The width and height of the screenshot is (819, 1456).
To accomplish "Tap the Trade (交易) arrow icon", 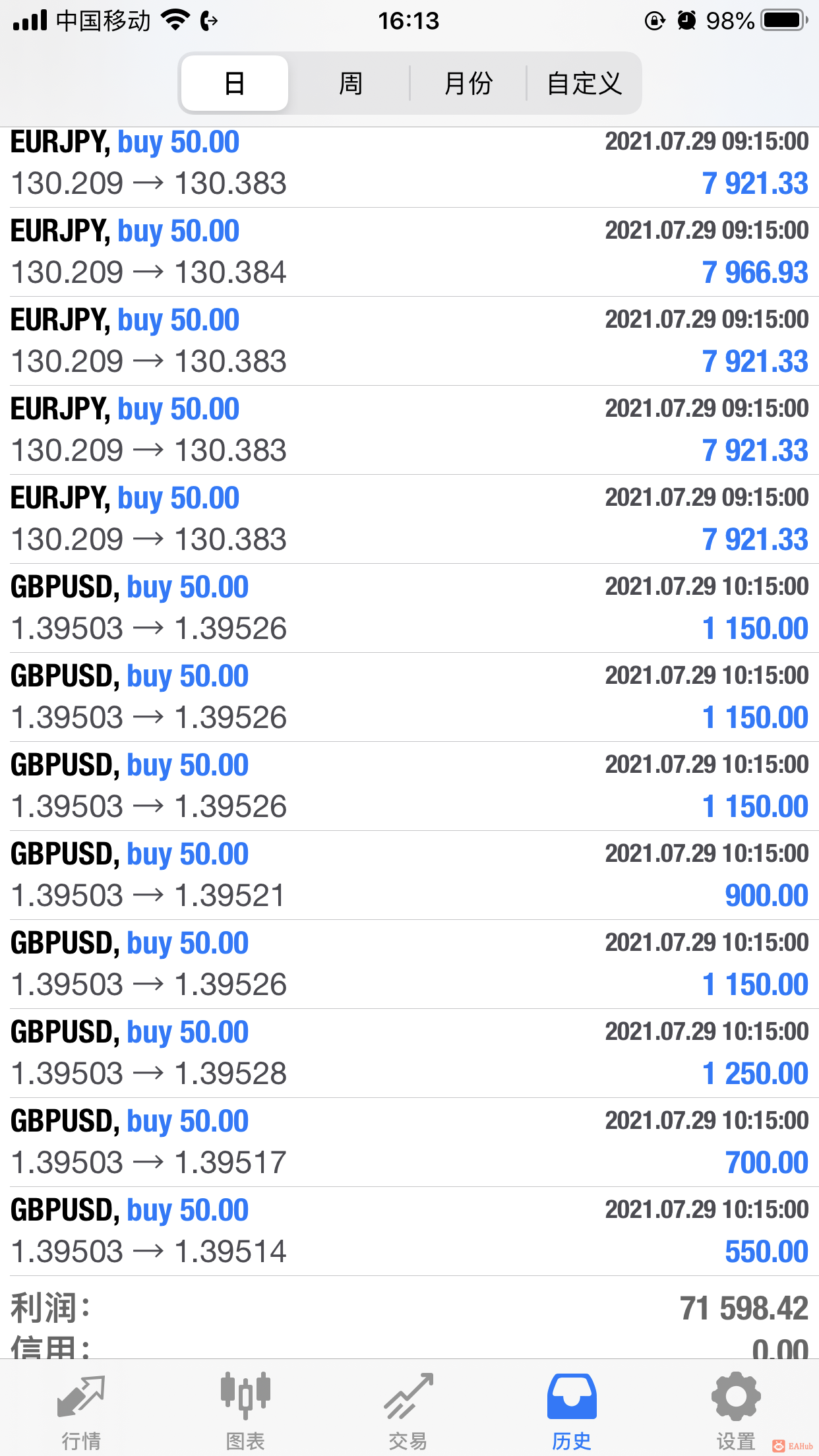I will pyautogui.click(x=409, y=1395).
